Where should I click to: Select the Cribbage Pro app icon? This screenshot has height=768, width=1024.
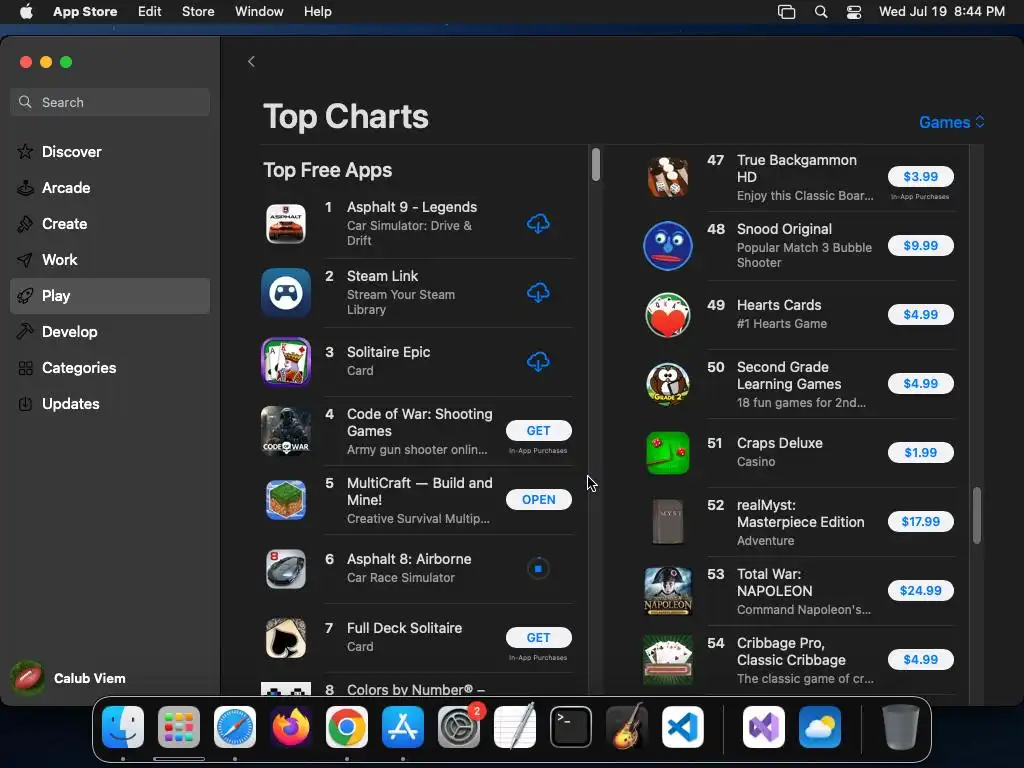(x=667, y=660)
